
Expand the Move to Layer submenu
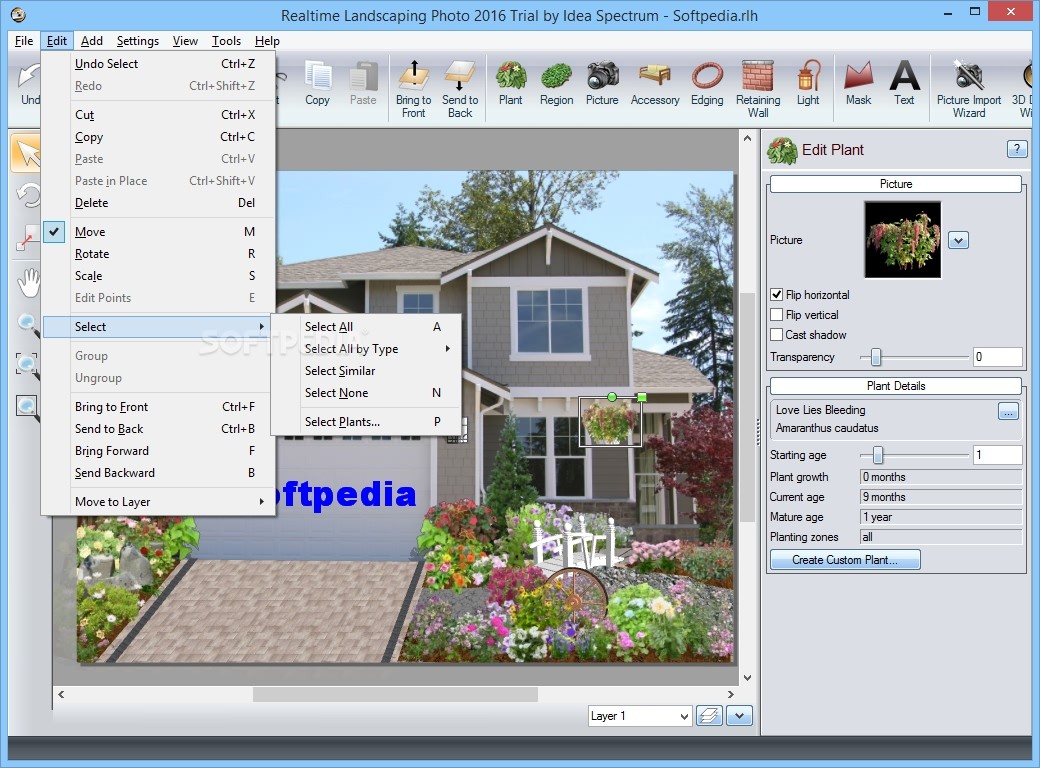(159, 502)
